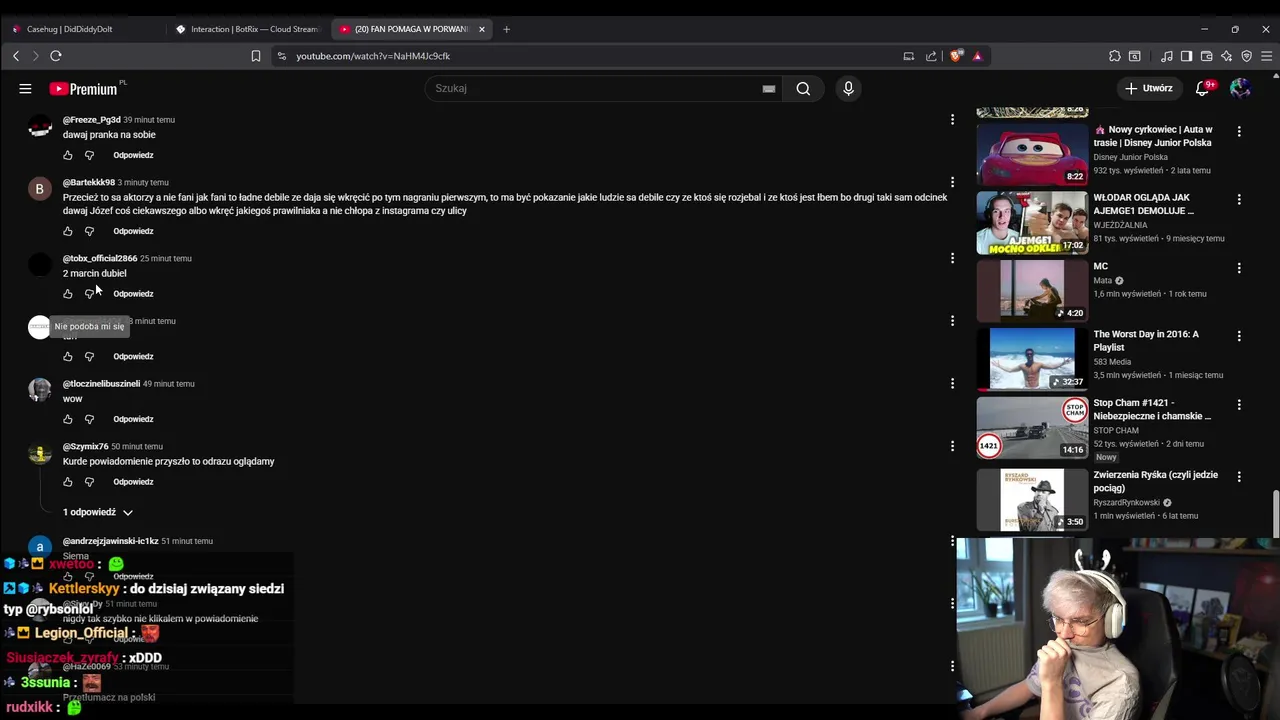Open Brave VPN toolbar icon
This screenshot has width=1280, height=720.
(1246, 56)
